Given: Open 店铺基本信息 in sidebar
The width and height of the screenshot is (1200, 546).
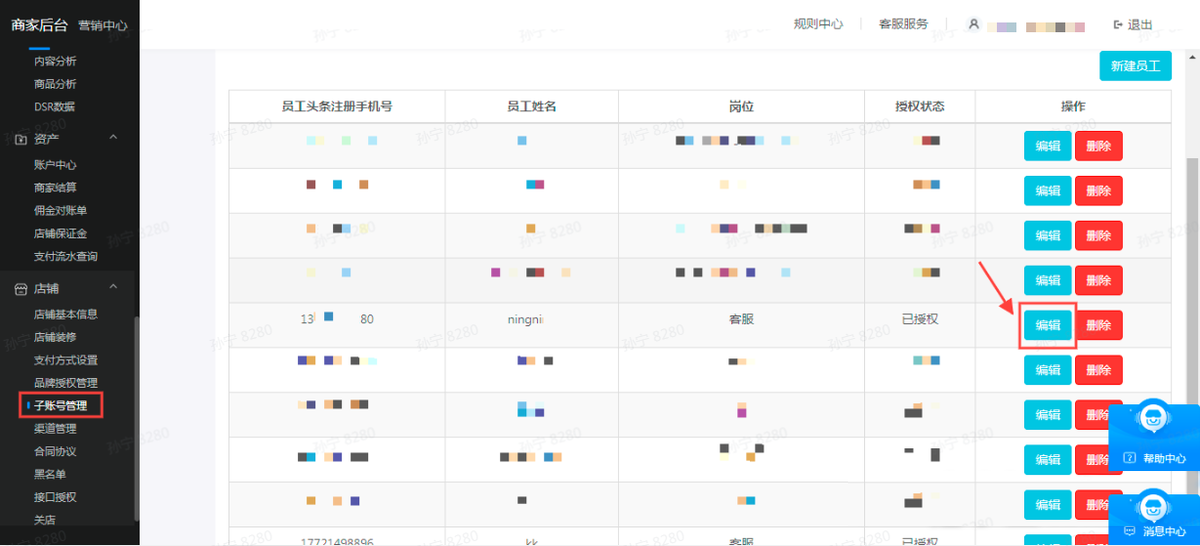Looking at the screenshot, I should tap(65, 314).
